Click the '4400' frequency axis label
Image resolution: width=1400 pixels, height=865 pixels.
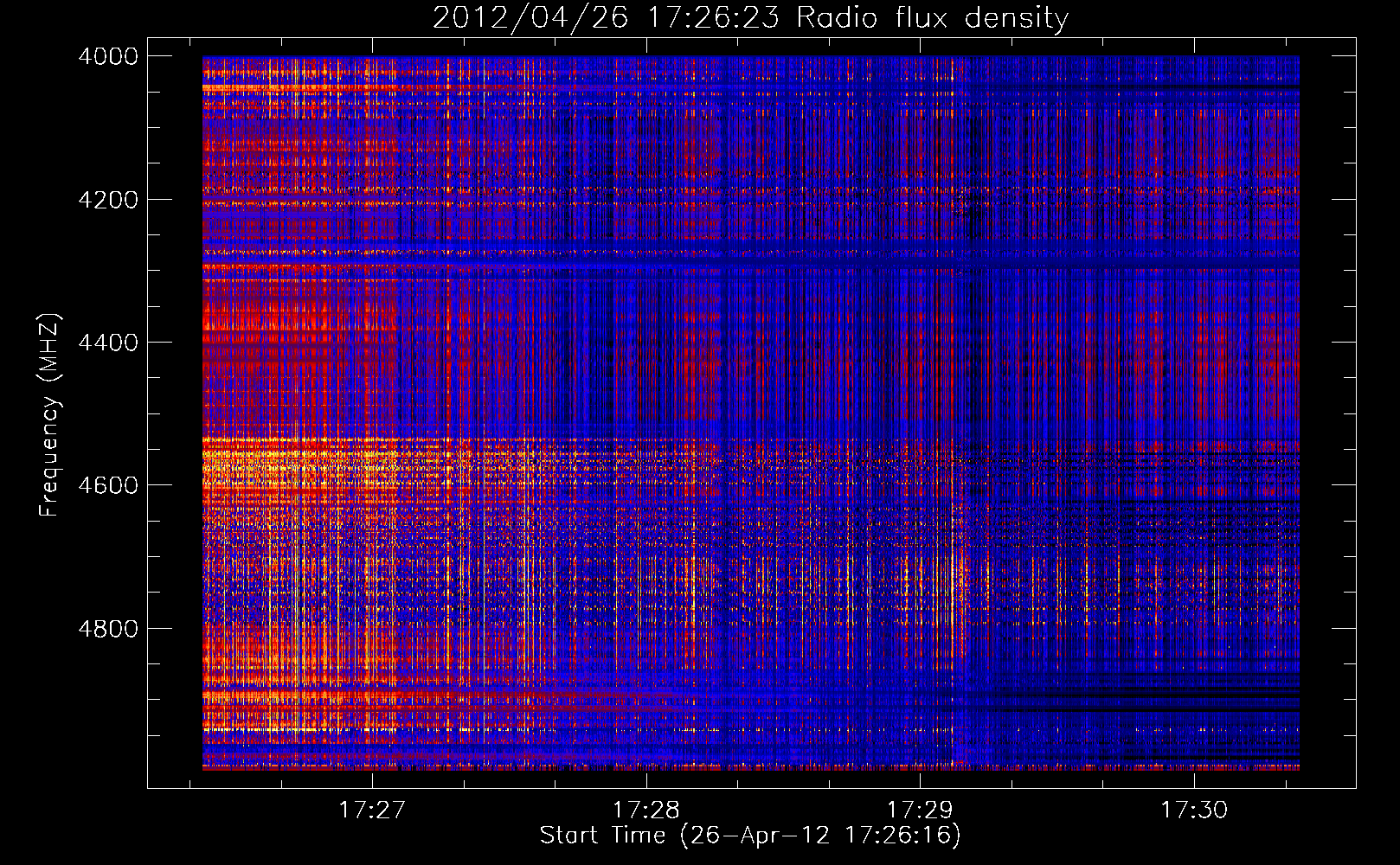pyautogui.click(x=107, y=343)
